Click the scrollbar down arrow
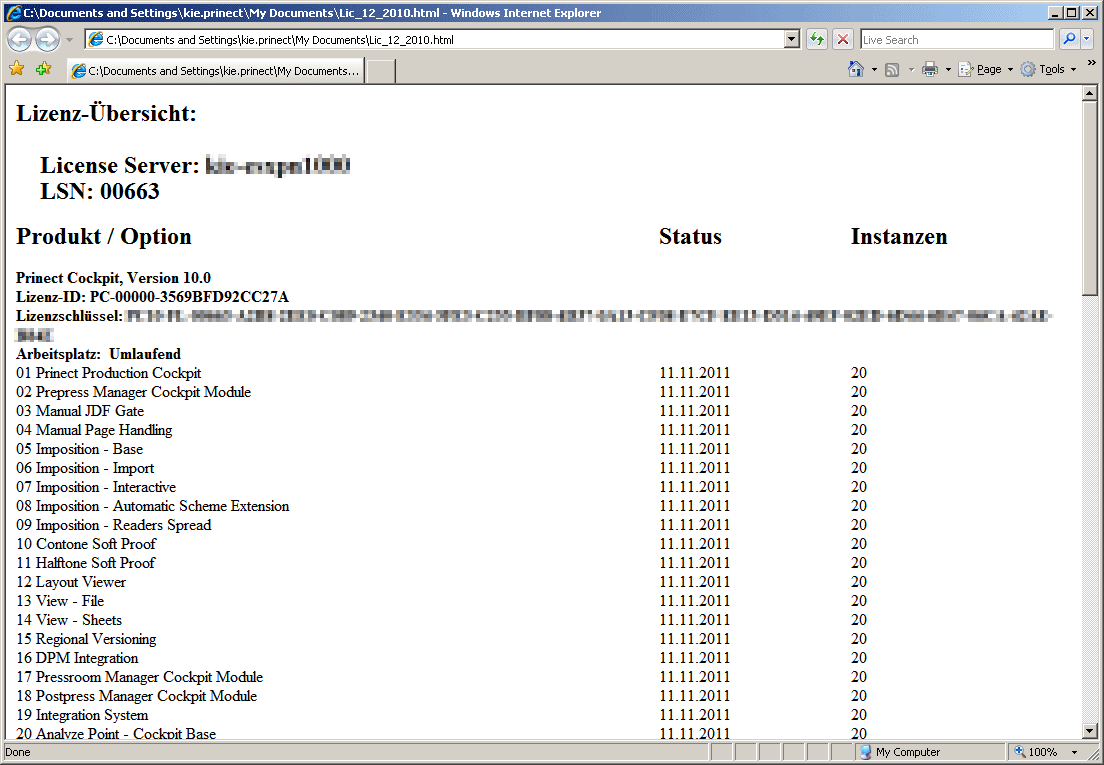Viewport: 1104px width, 765px height. [x=1089, y=731]
